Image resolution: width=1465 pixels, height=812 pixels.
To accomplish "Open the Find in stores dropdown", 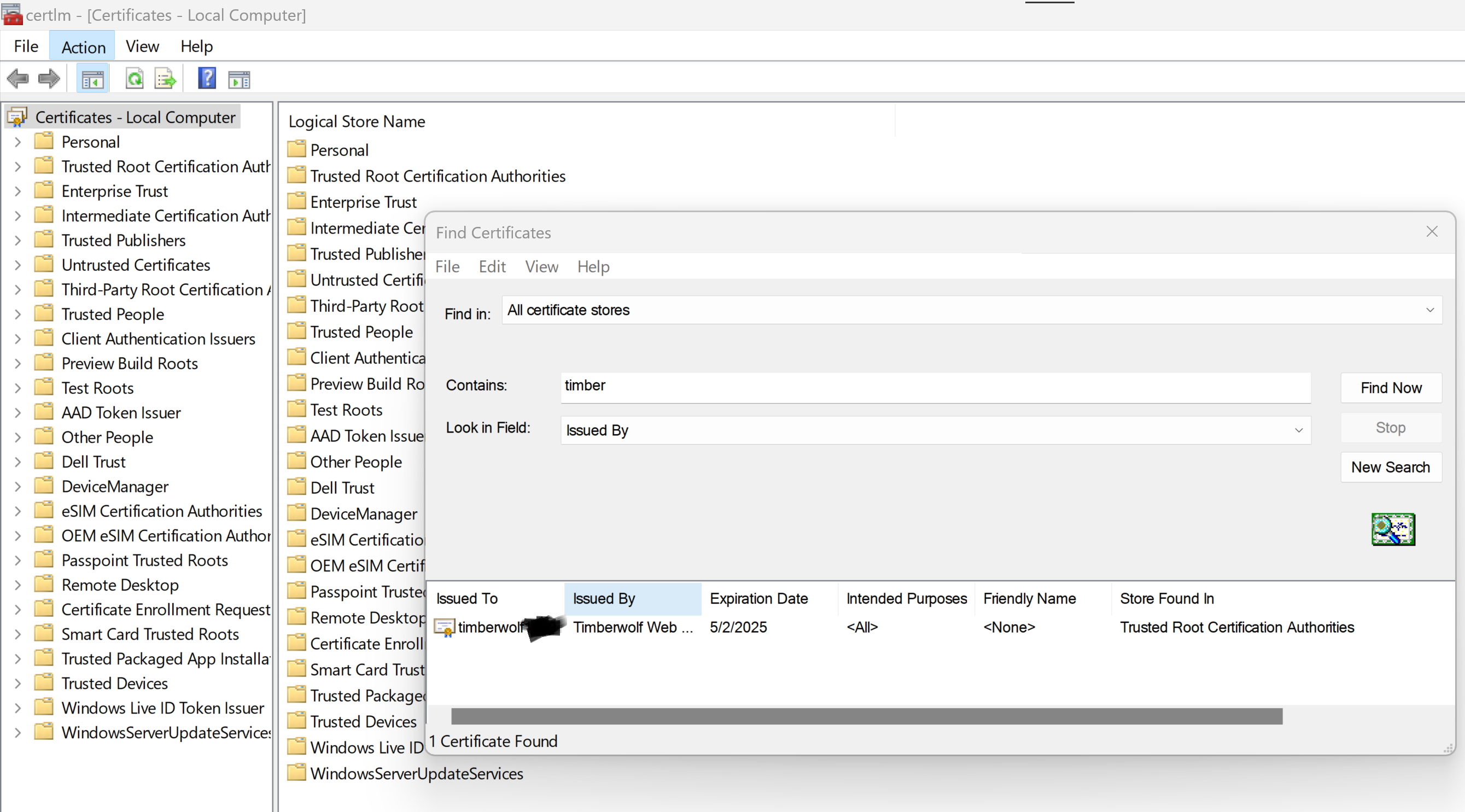I will pos(1429,310).
